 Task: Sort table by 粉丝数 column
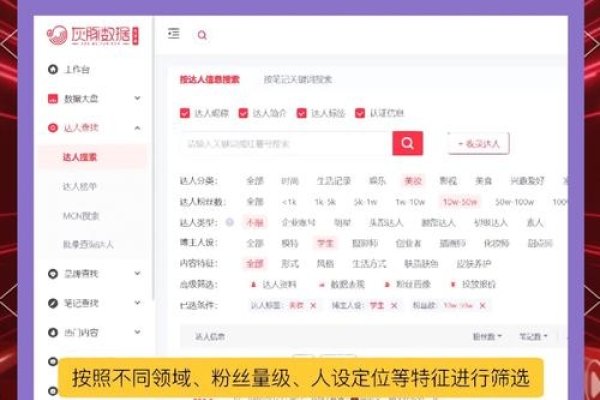click(x=487, y=336)
